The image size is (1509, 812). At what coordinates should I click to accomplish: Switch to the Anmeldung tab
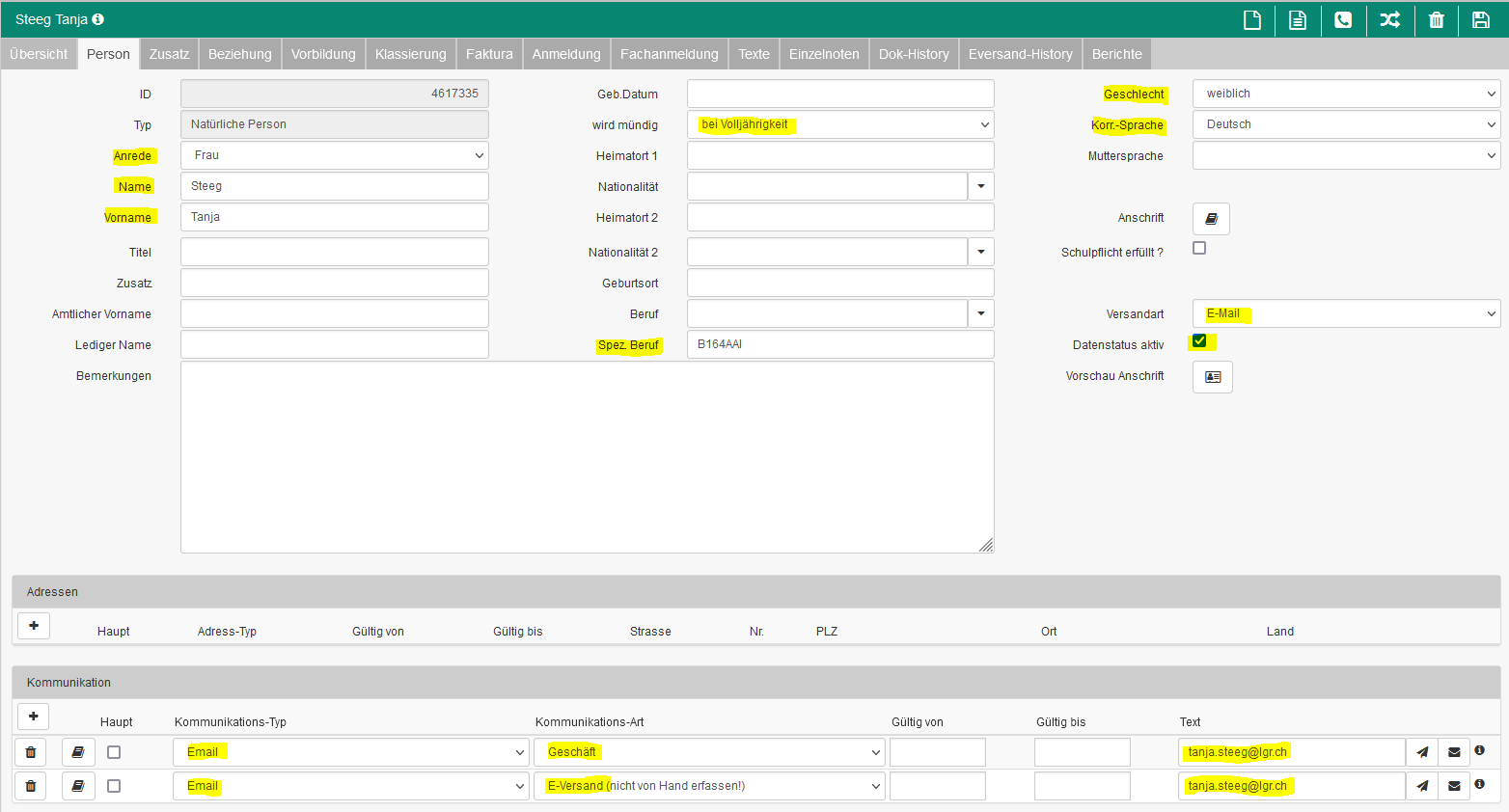[566, 54]
